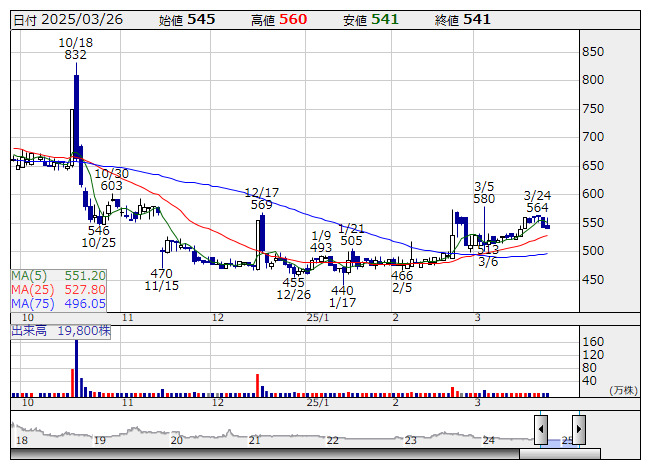Viewport: 653px width, 470px height.
Task: Click the 455 12/26 low label
Action: tap(294, 288)
